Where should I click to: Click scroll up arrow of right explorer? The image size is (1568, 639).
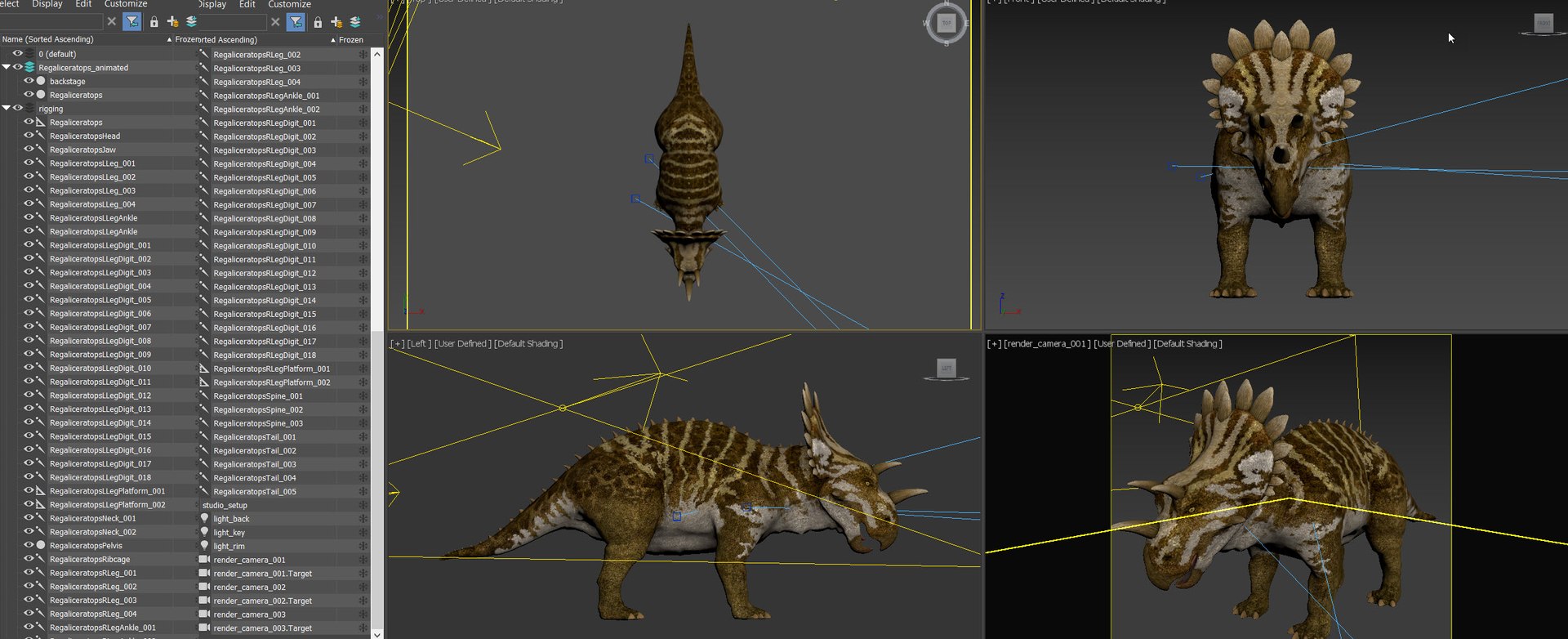[x=376, y=54]
